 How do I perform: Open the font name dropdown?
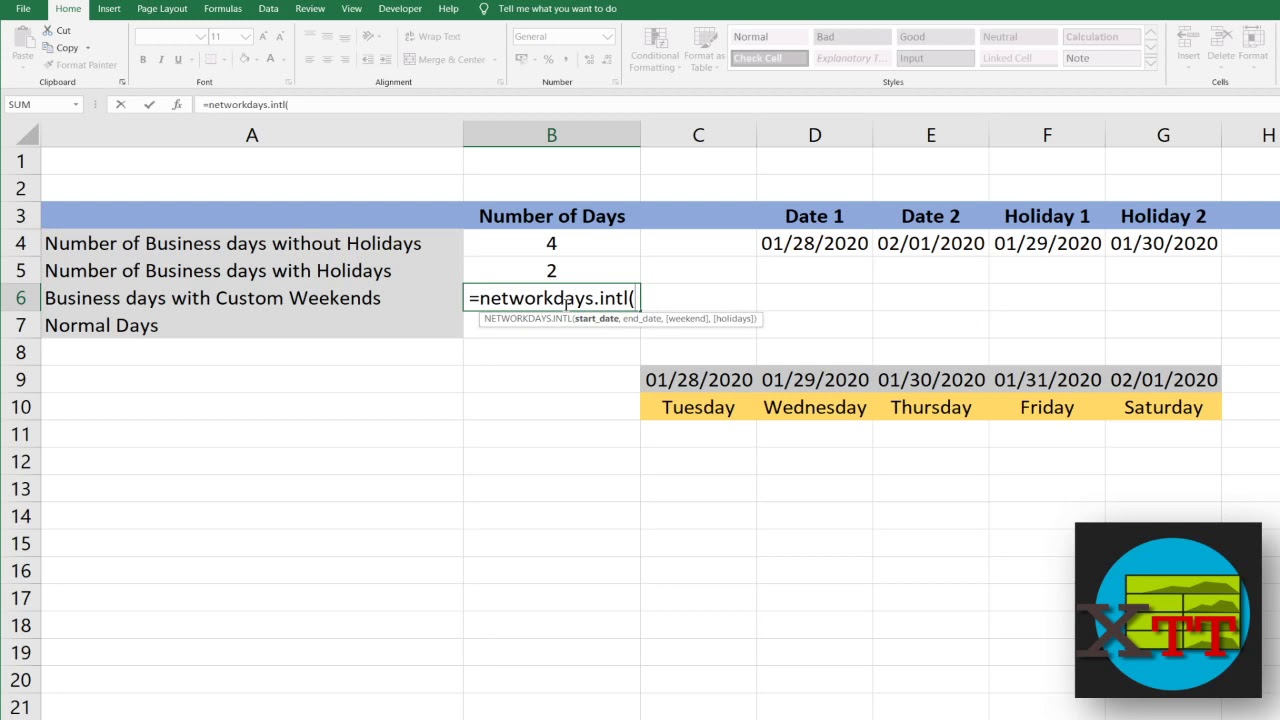(200, 37)
